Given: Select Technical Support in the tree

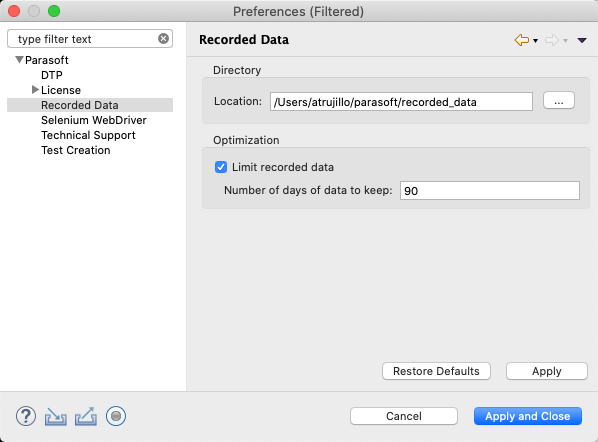Looking at the screenshot, I should (x=88, y=135).
